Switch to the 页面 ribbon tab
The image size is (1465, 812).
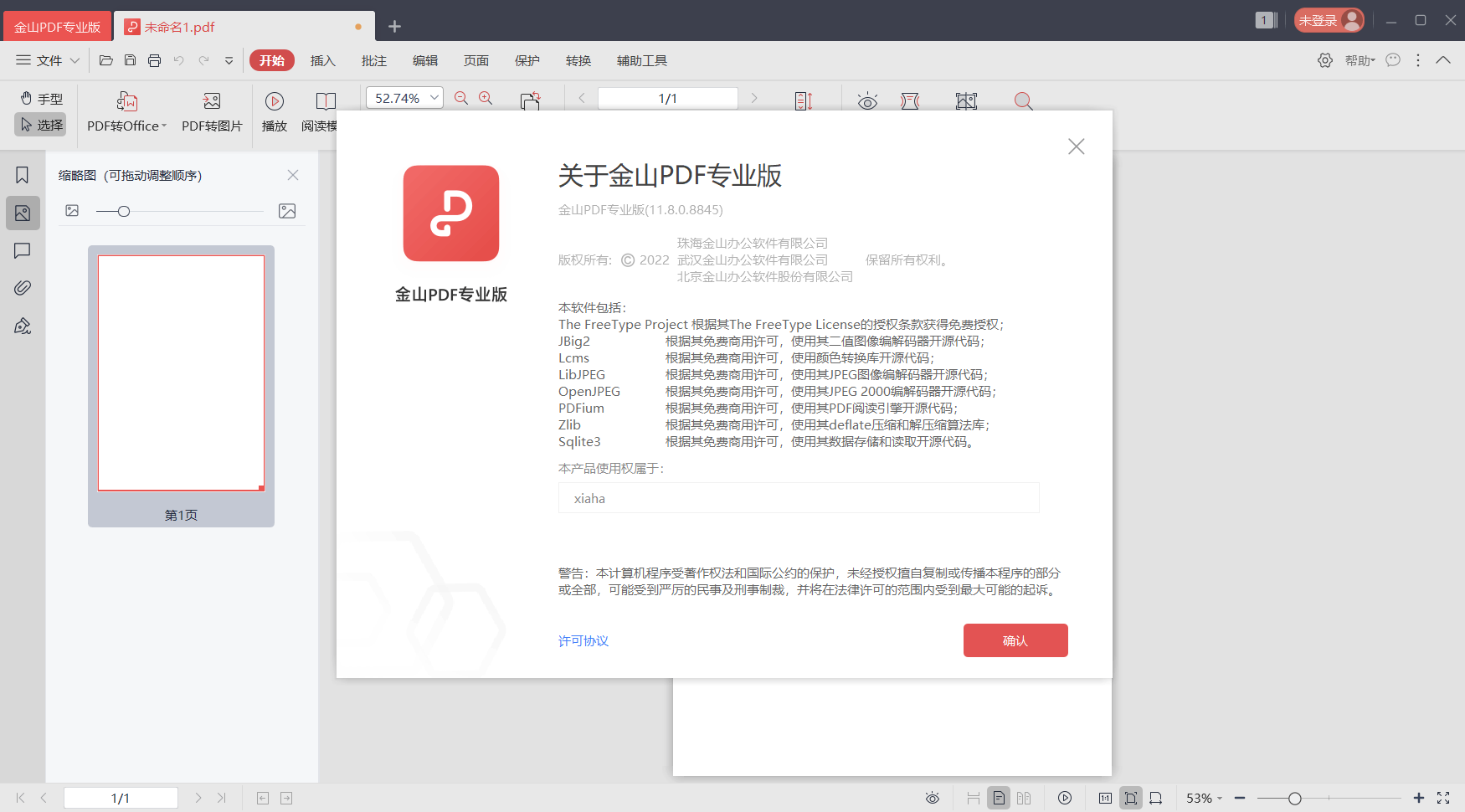tap(476, 60)
